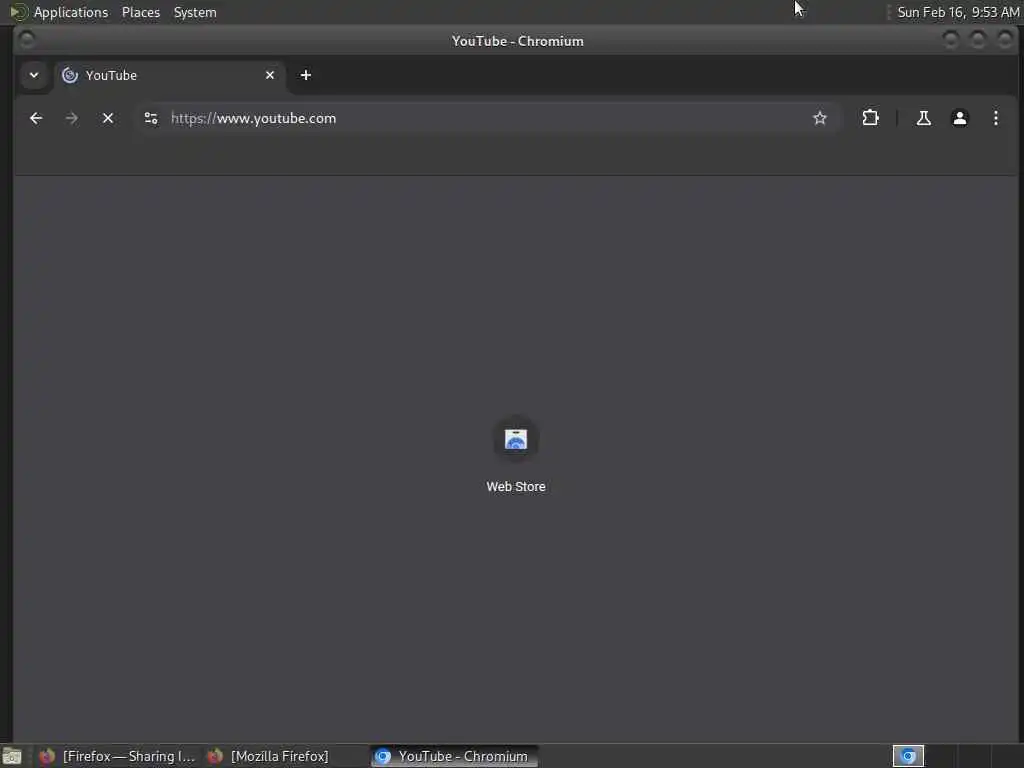Viewport: 1024px width, 768px height.
Task: Select YouTube - Chromium taskbar button
Action: [x=454, y=756]
